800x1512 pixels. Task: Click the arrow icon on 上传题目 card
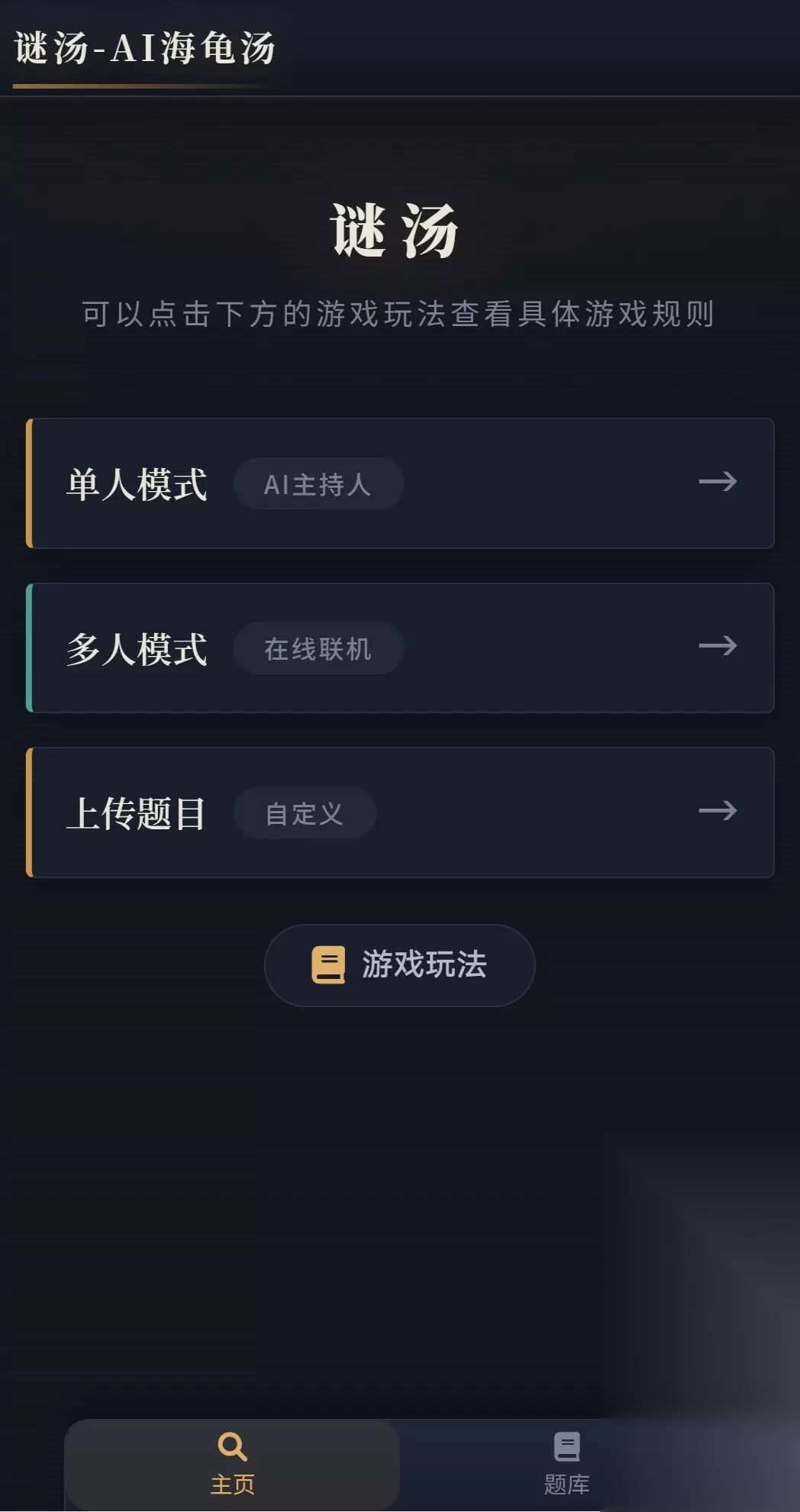tap(718, 810)
